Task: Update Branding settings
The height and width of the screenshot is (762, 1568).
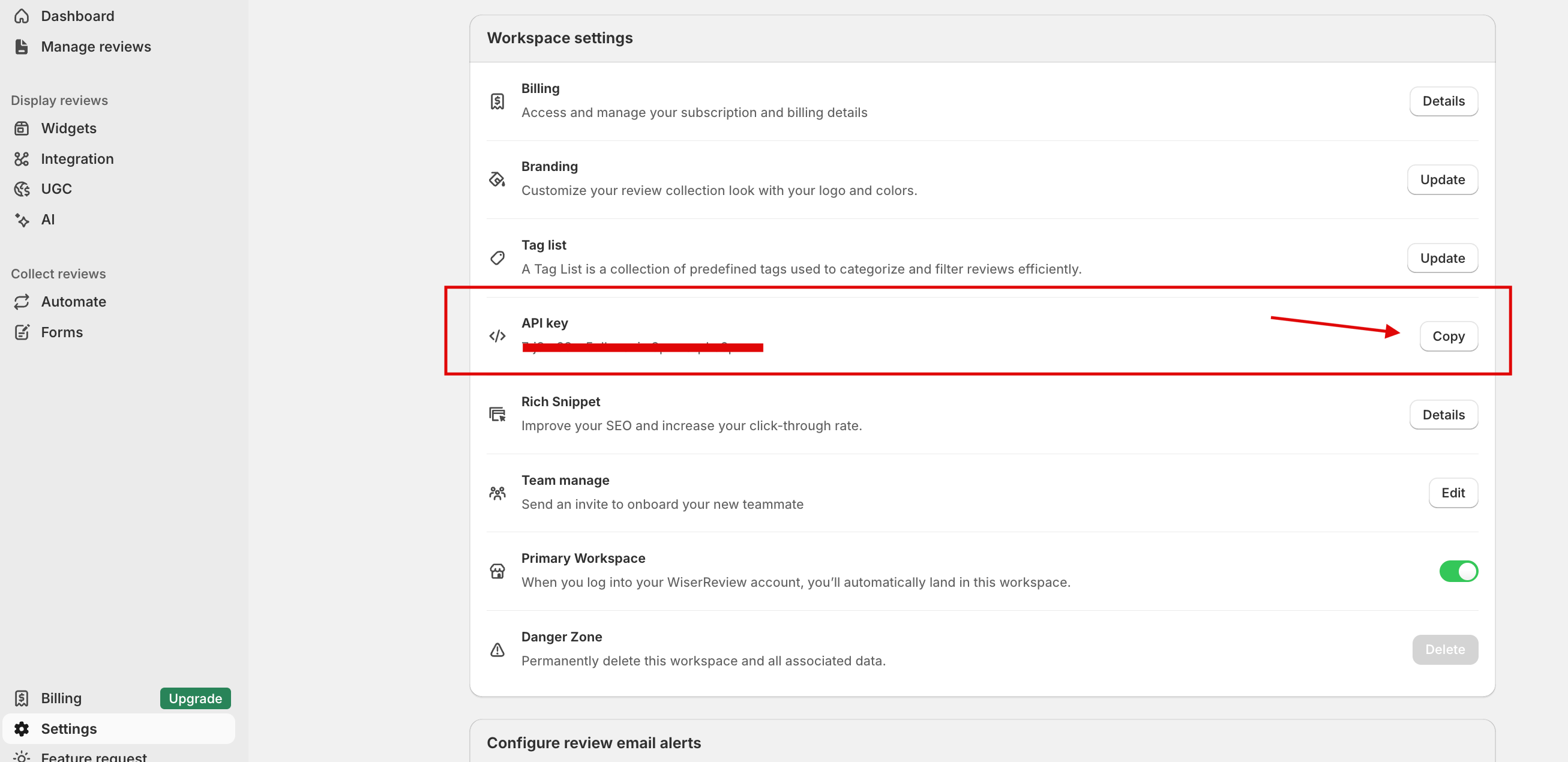Action: tap(1442, 179)
